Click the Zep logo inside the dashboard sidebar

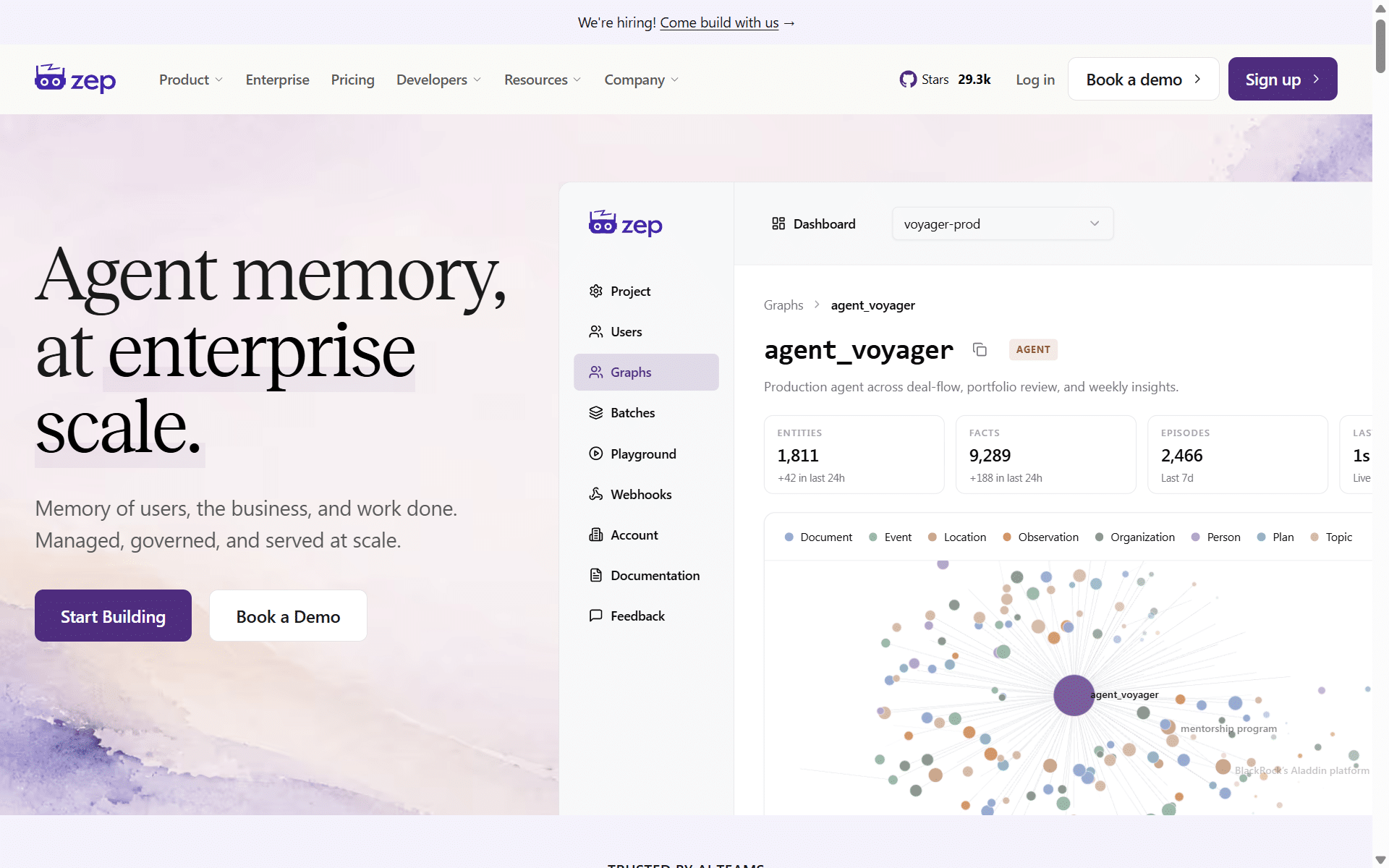[x=626, y=224]
